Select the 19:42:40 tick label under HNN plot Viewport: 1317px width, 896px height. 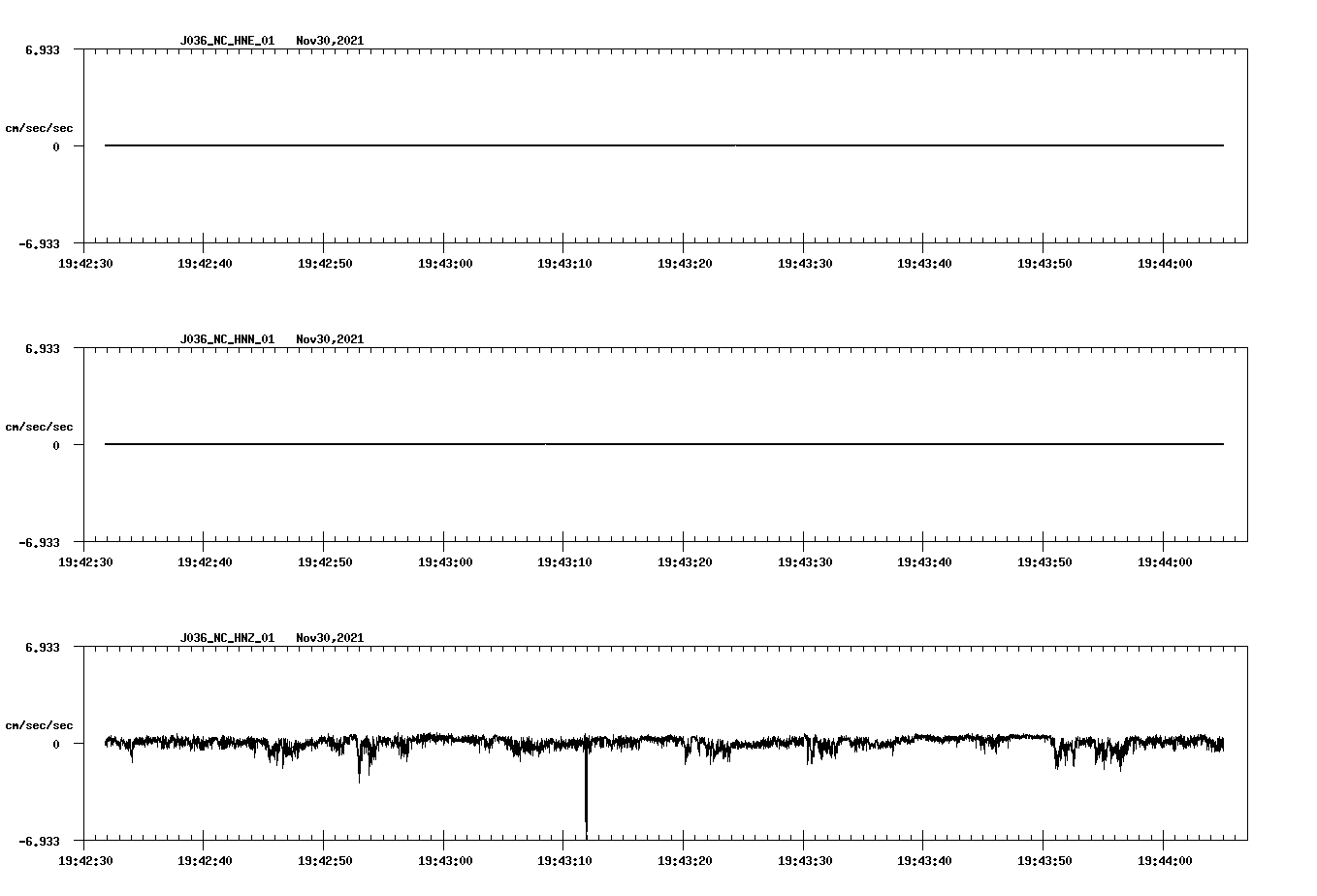coord(206,561)
